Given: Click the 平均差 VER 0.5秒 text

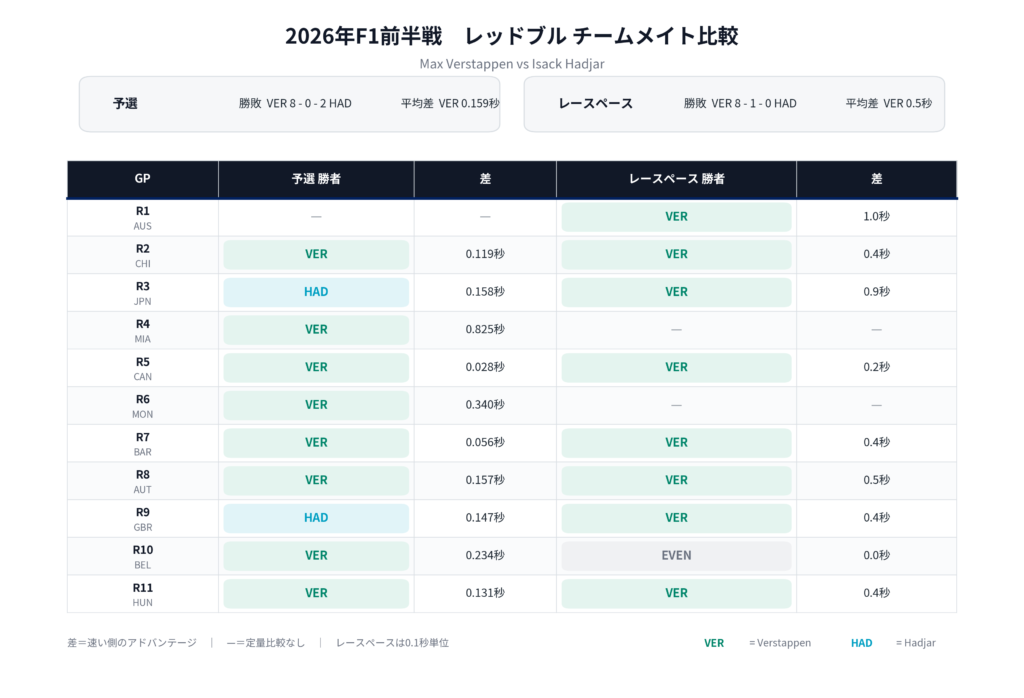Looking at the screenshot, I should 889,104.
